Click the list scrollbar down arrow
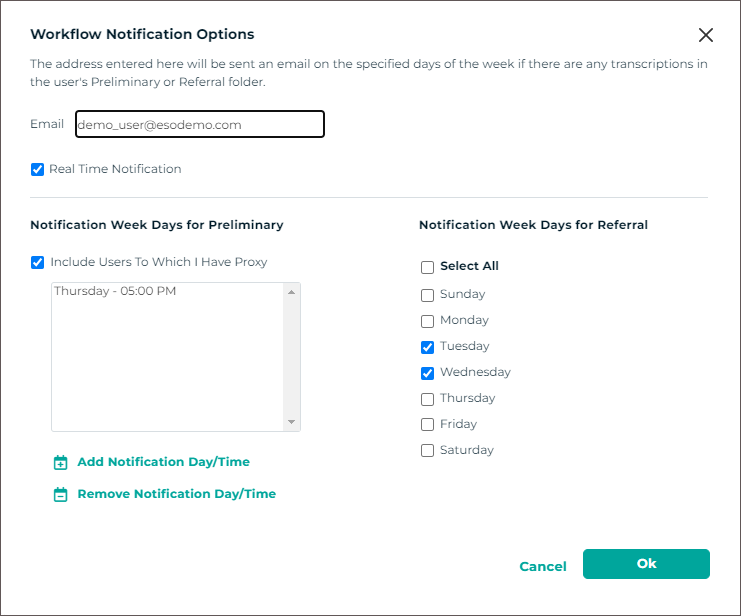This screenshot has width=741, height=616. [292, 422]
